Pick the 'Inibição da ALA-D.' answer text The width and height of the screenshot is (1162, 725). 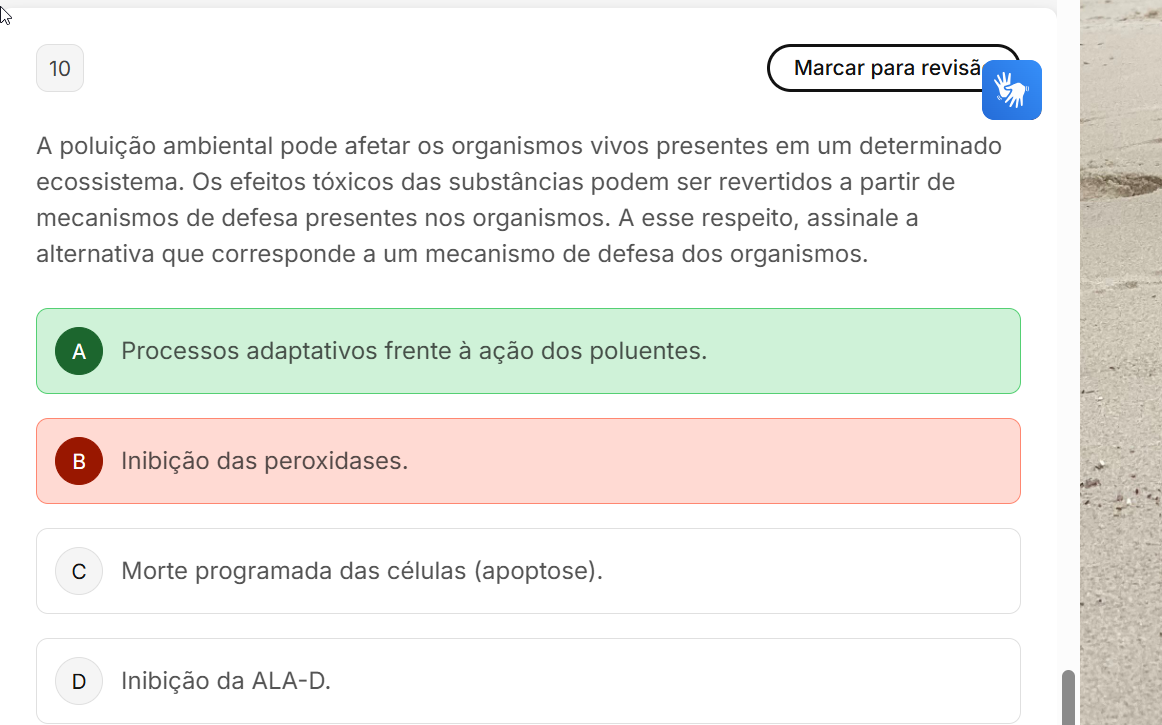click(x=226, y=681)
